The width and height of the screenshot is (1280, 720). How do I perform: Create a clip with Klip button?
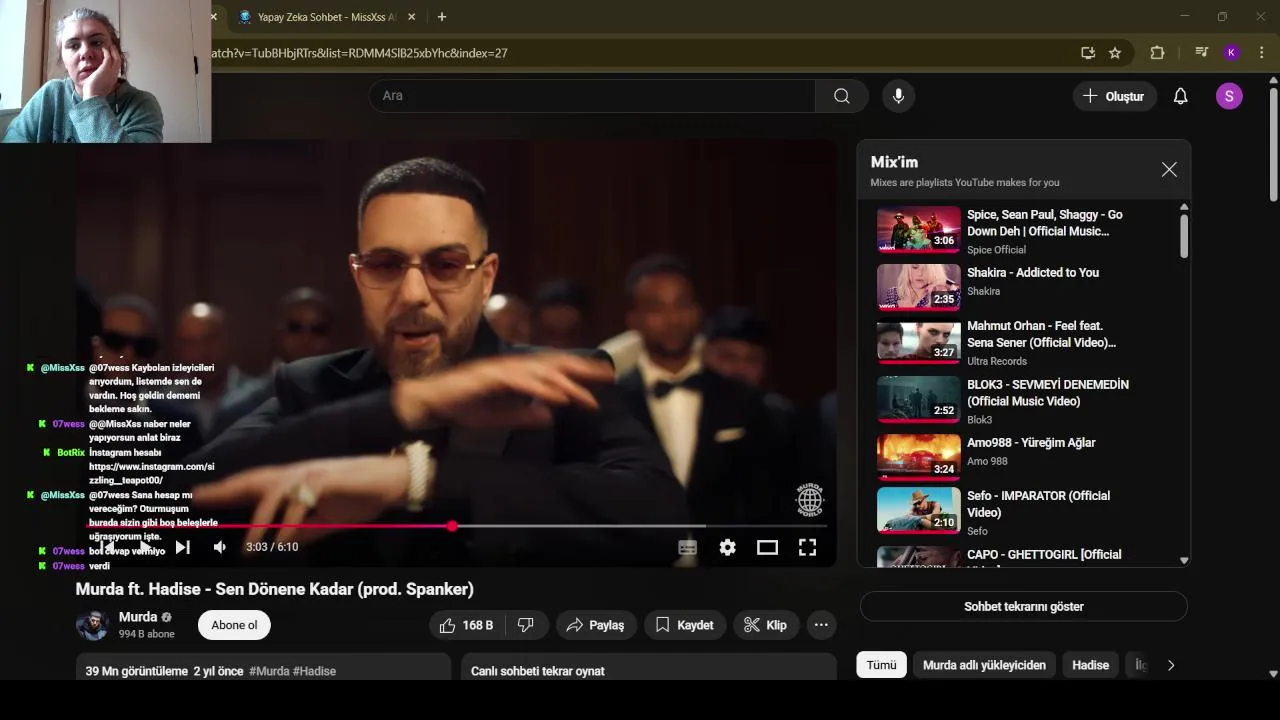pyautogui.click(x=765, y=625)
